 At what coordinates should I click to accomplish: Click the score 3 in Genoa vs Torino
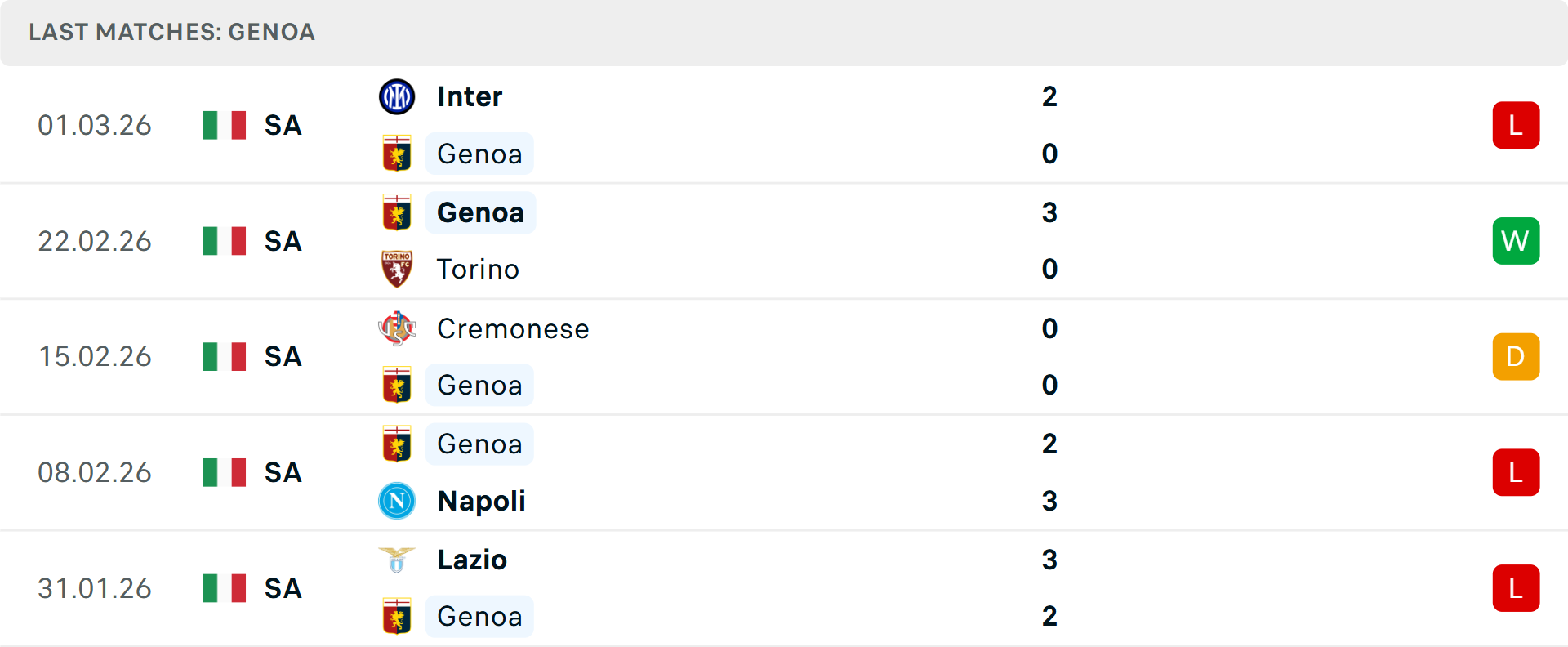[x=1050, y=212]
